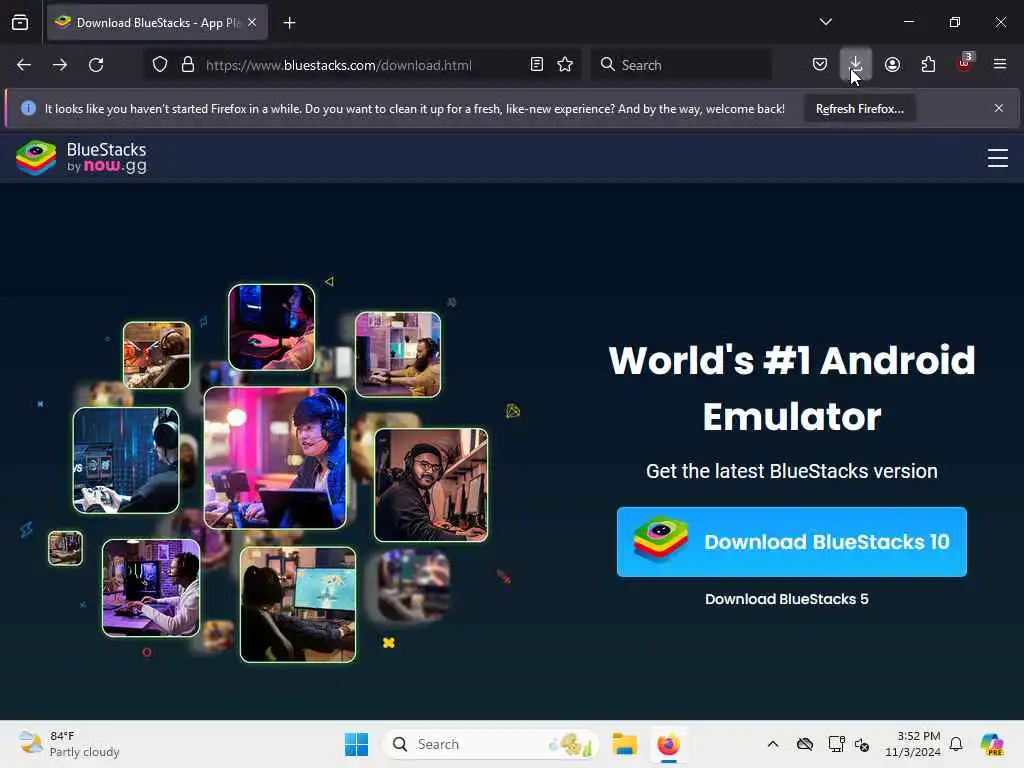Open BlueStacks site hamburger menu
Screen dimensions: 1024x768
pyautogui.click(x=998, y=158)
